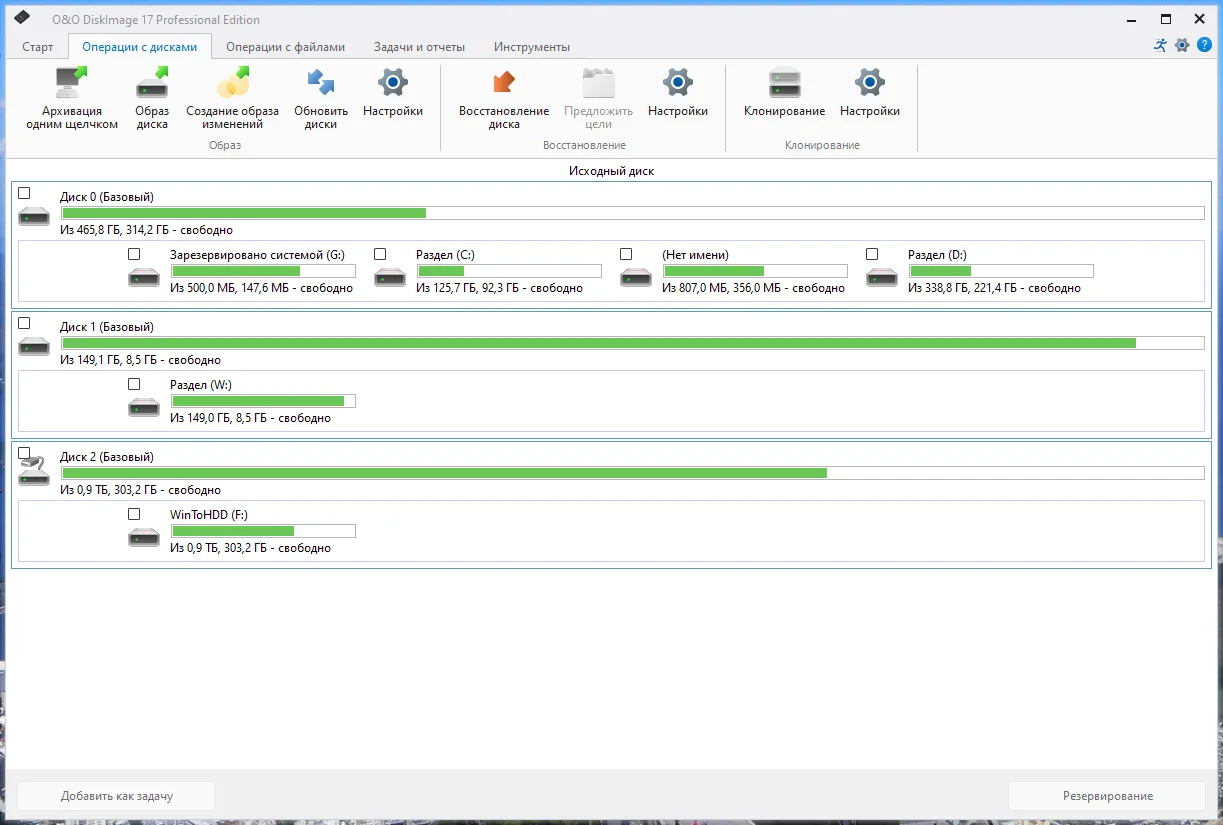The width and height of the screenshot is (1223, 825).
Task: Check the Диск 2 (Базовый) checkbox
Action: click(24, 453)
